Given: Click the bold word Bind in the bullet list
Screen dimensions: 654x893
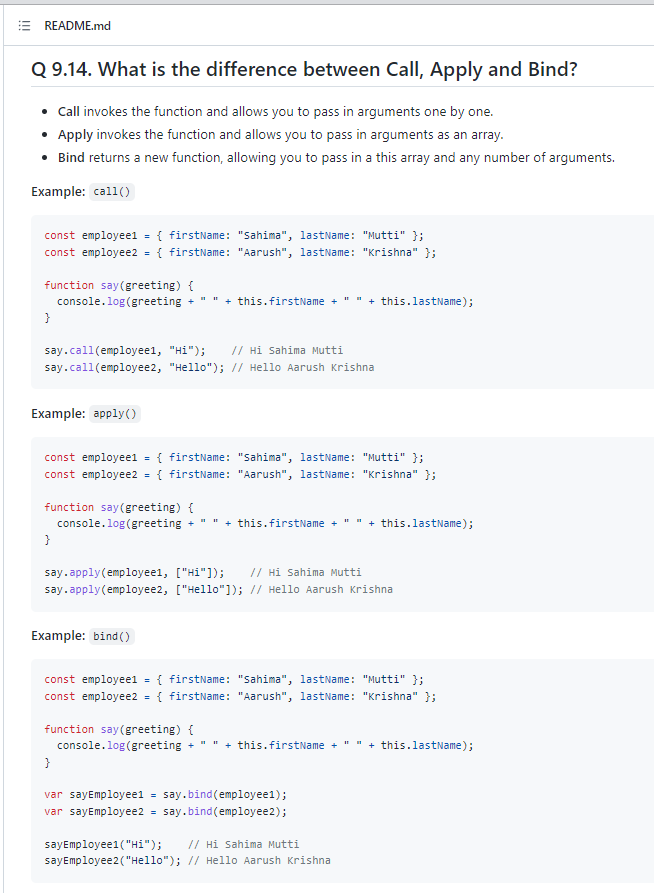Looking at the screenshot, I should (x=71, y=157).
